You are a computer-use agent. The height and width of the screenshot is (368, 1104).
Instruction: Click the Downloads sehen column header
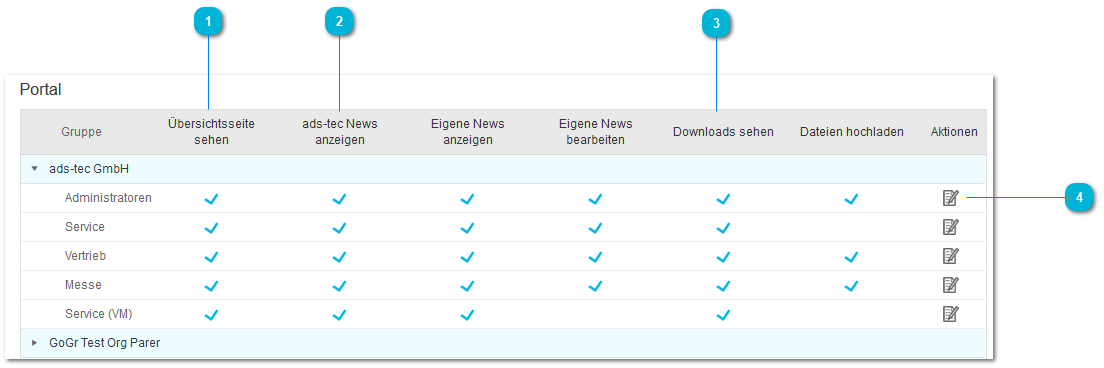[723, 132]
